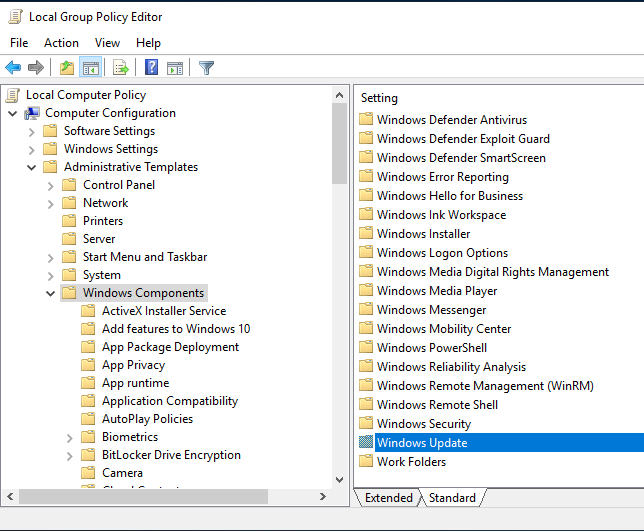This screenshot has width=644, height=531.
Task: Select App runtime tree item
Action: coord(136,383)
